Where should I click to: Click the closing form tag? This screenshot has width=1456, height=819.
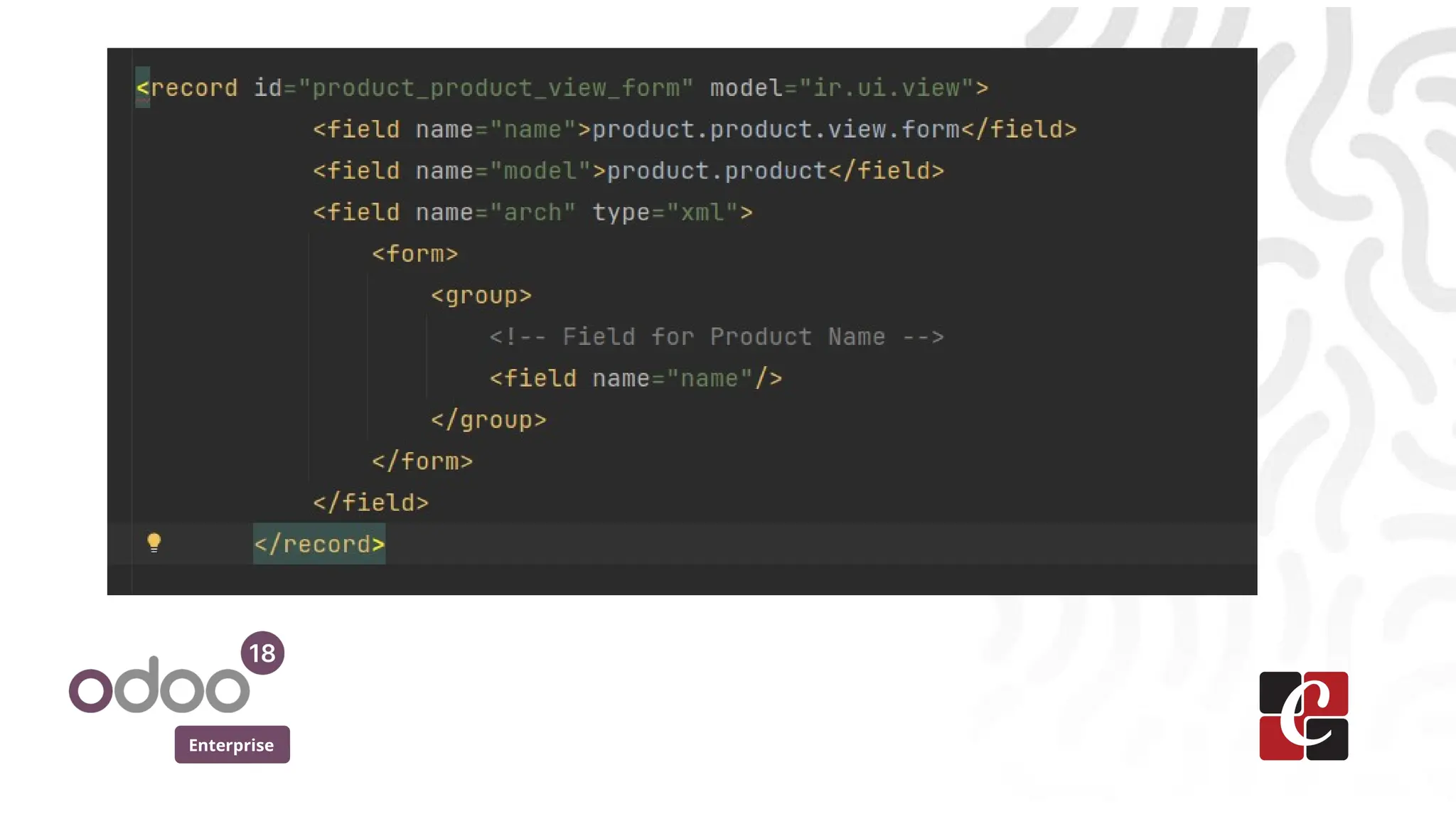(422, 461)
